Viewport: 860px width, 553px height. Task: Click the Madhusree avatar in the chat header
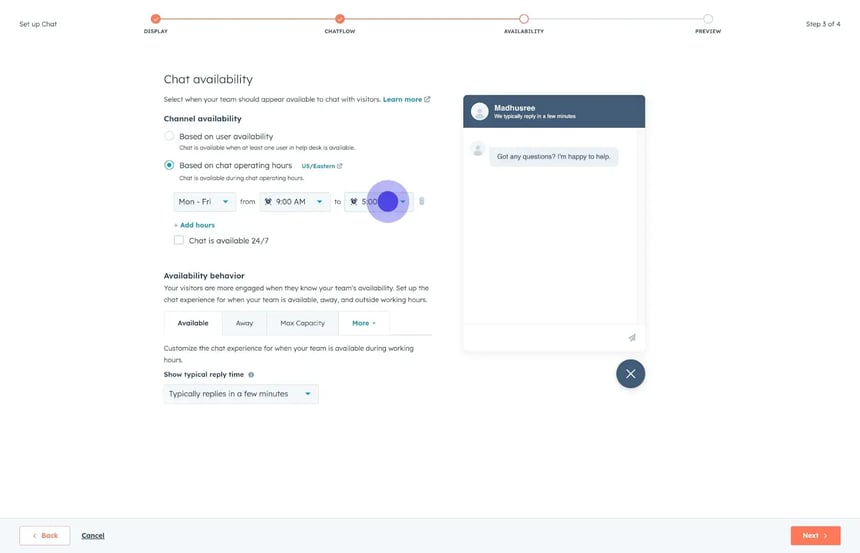click(480, 112)
